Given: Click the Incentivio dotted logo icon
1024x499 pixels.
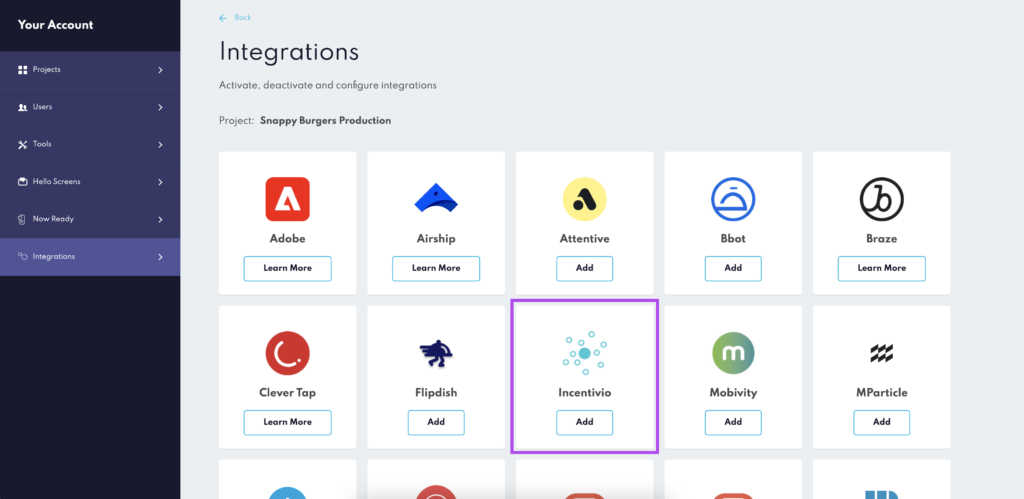Looking at the screenshot, I should (585, 353).
